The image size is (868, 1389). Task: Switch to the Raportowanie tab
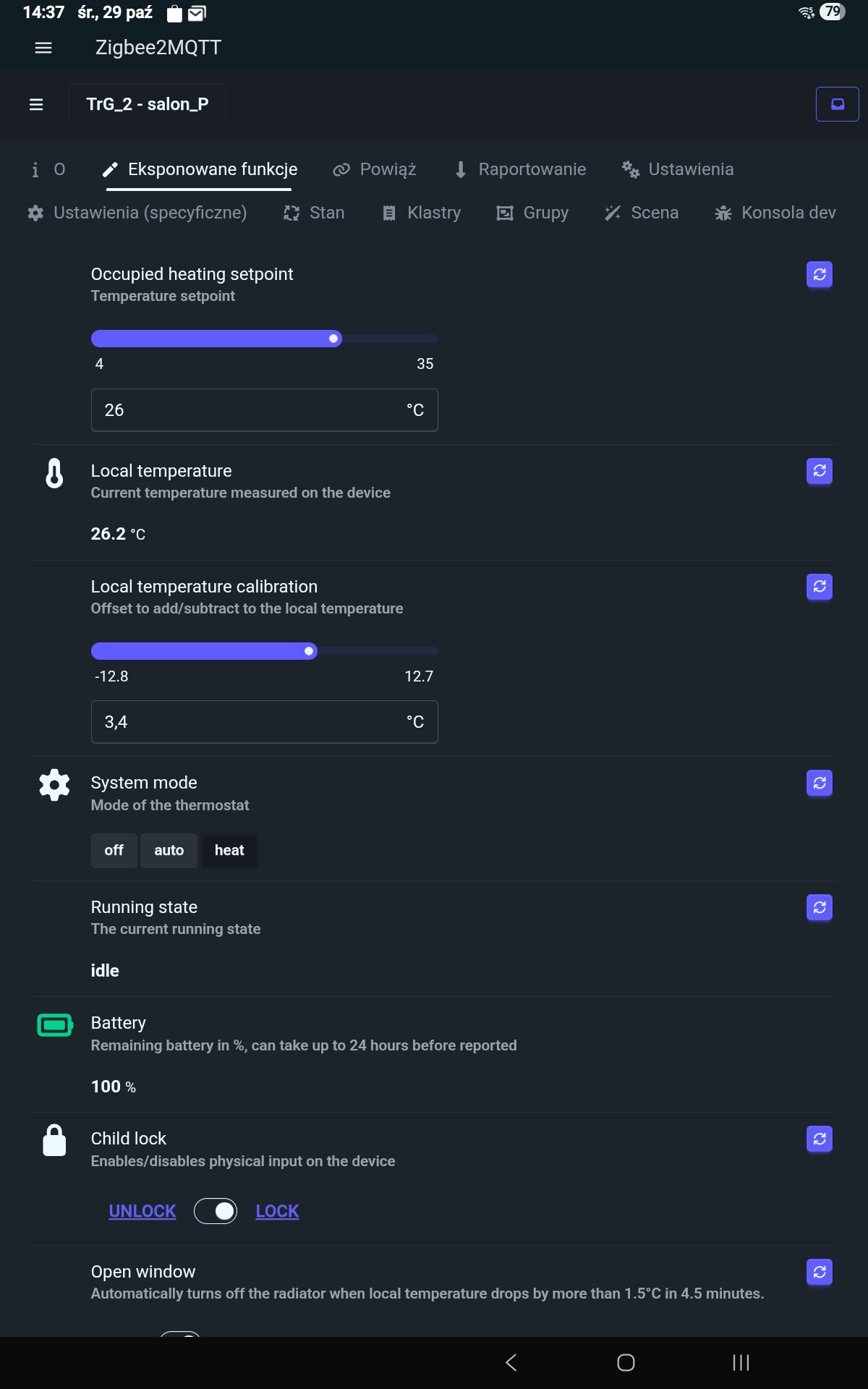coord(520,169)
